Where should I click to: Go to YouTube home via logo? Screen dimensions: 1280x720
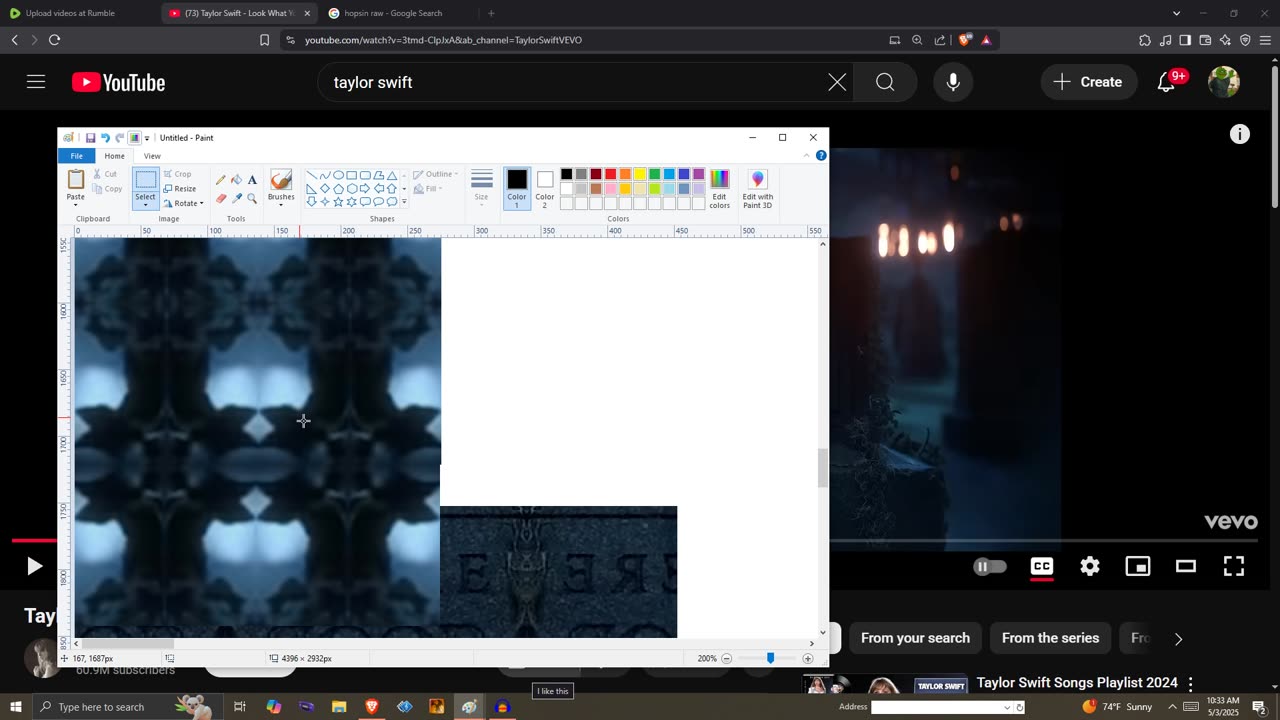118,82
